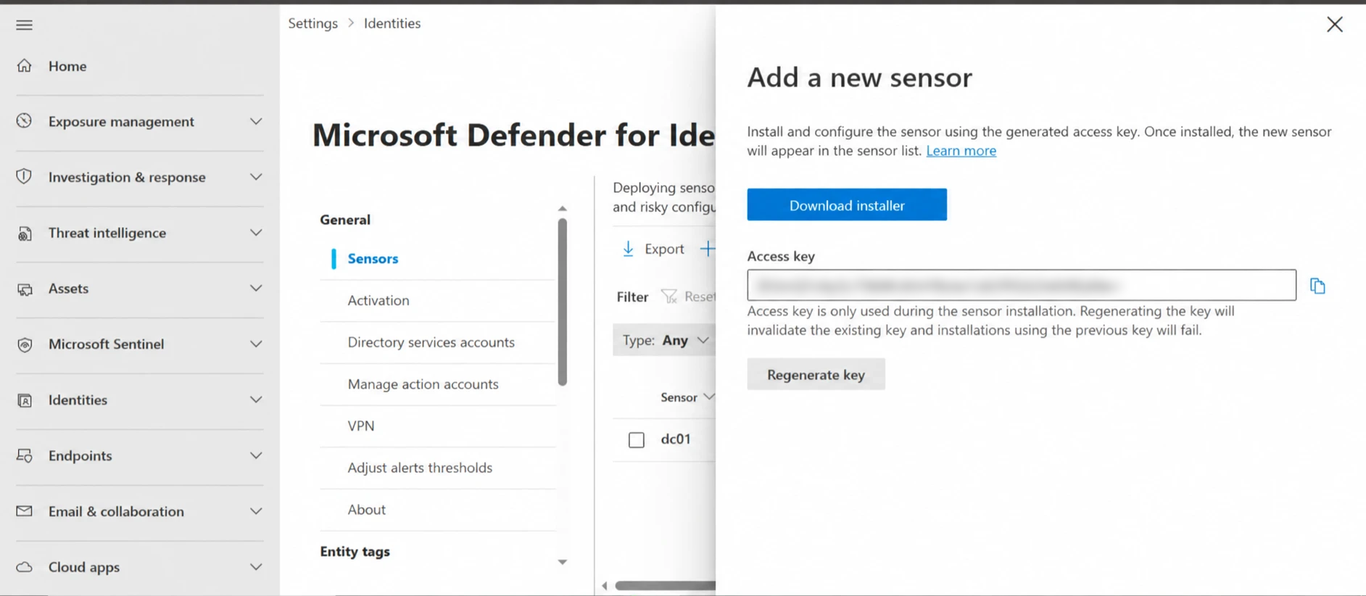Click the Exposure management icon
The width and height of the screenshot is (1366, 596).
(x=24, y=121)
